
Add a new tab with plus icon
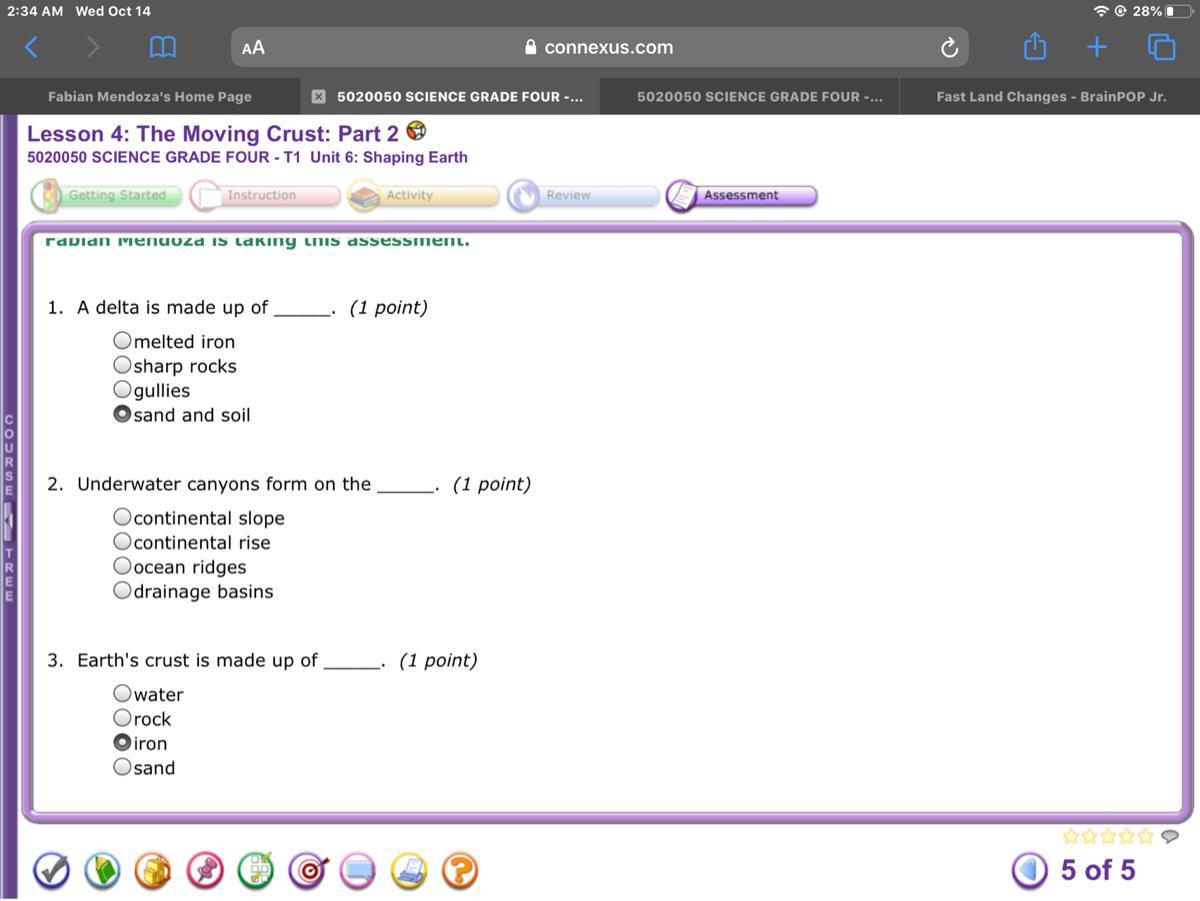pos(1097,47)
